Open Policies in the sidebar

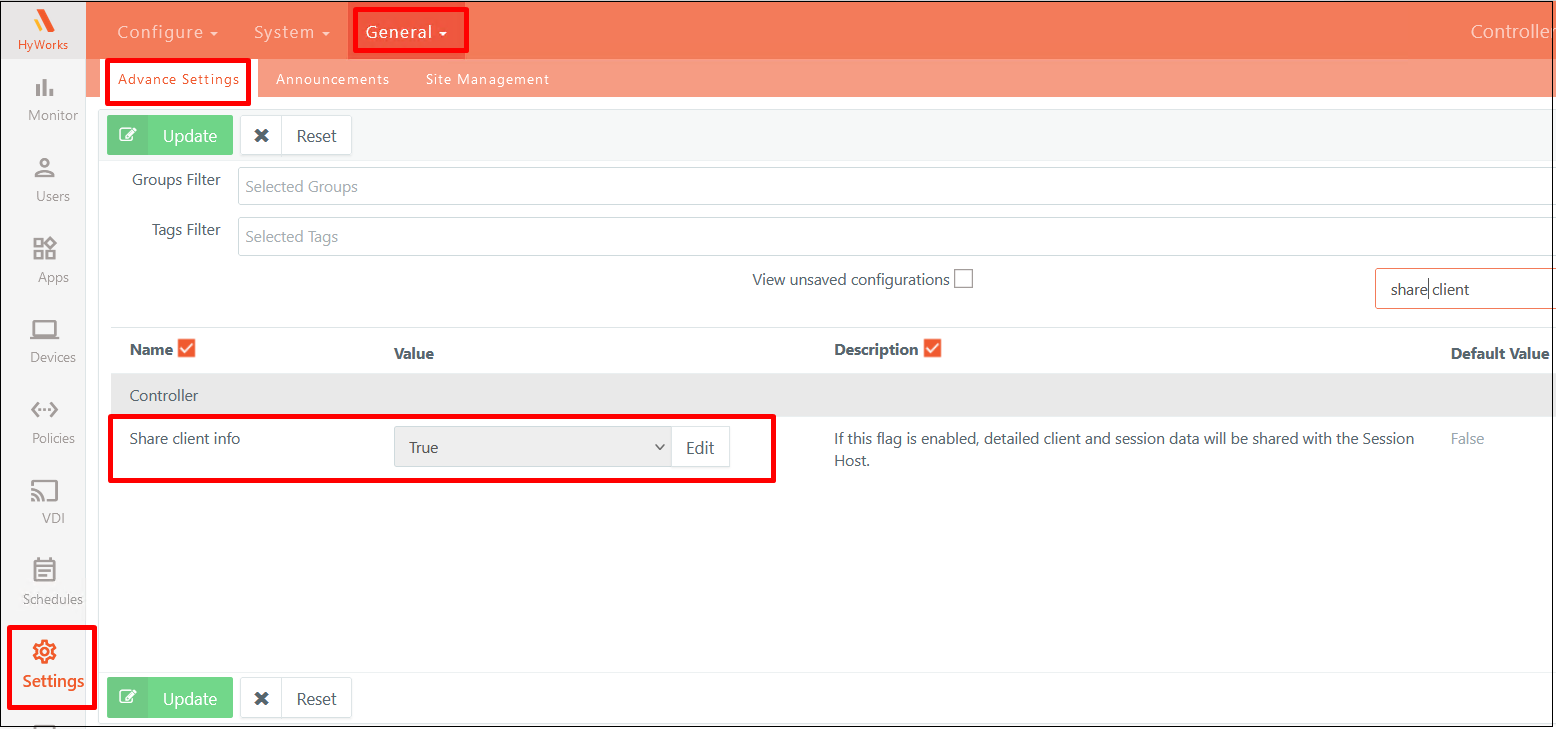[45, 410]
